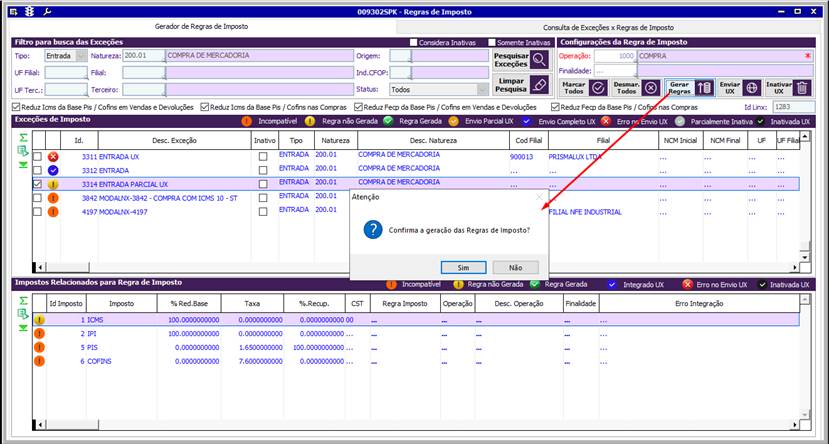Click the traffic light icon in title bar
The height and width of the screenshot is (444, 829).
30,11
